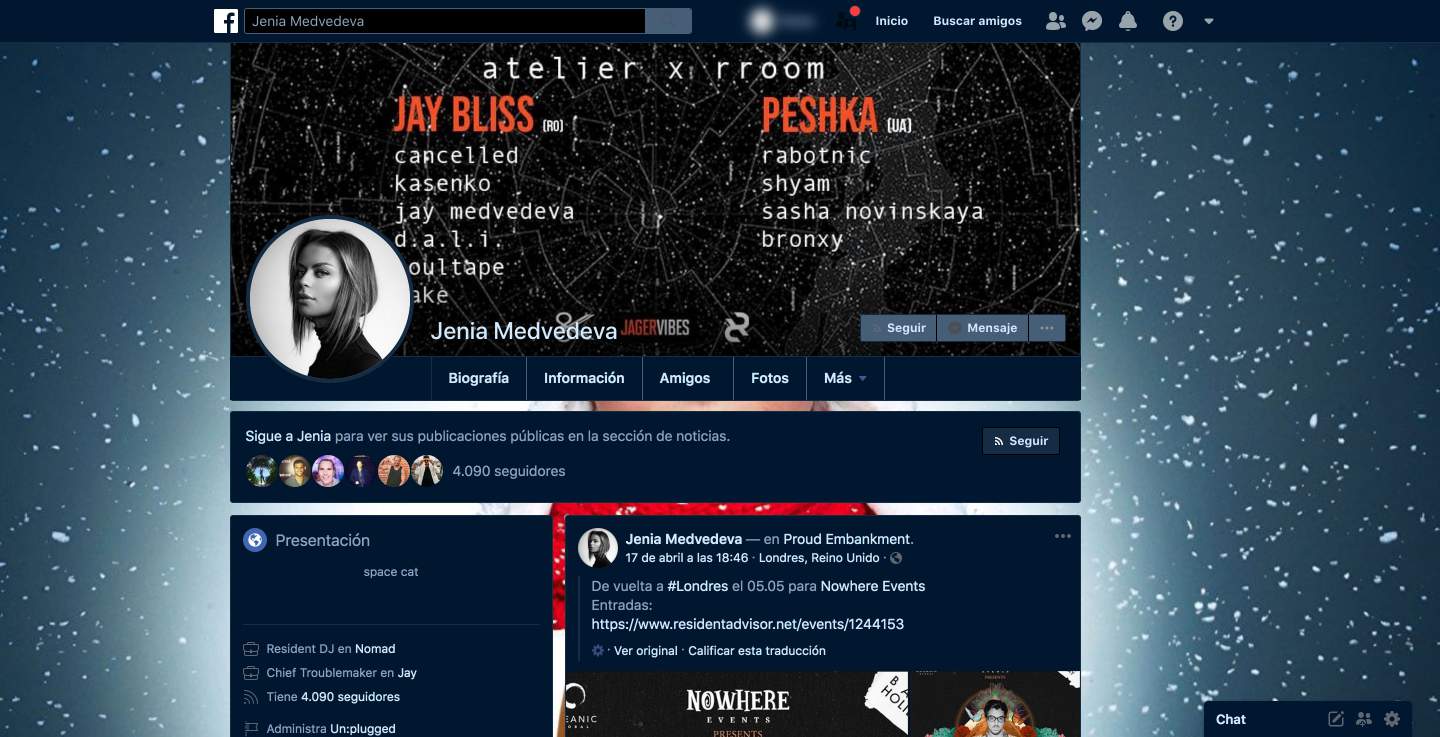Image resolution: width=1440 pixels, height=737 pixels.
Task: Click the new message compose icon in Chat bar
Action: point(1335,719)
